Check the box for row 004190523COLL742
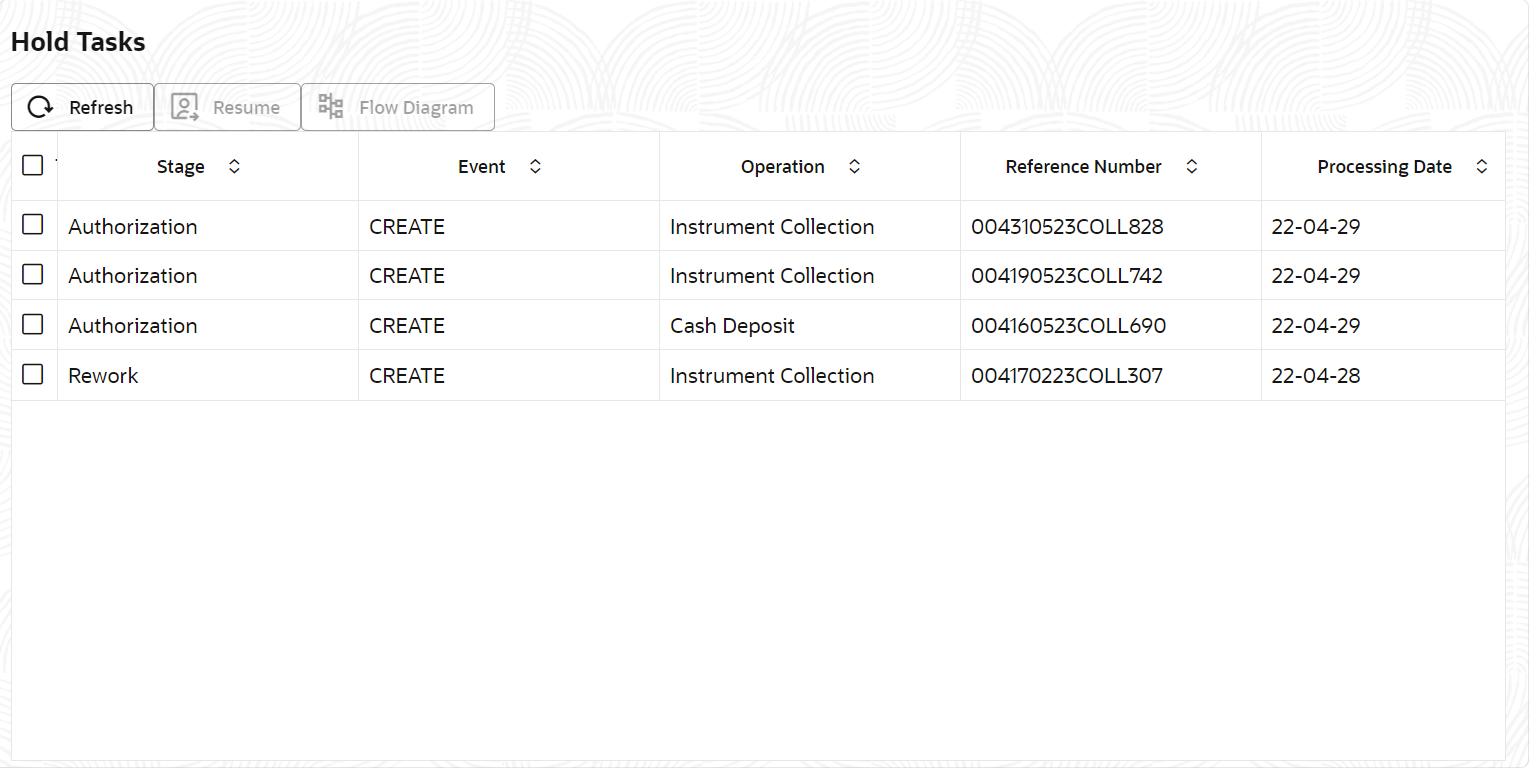The width and height of the screenshot is (1529, 768). coord(33,274)
